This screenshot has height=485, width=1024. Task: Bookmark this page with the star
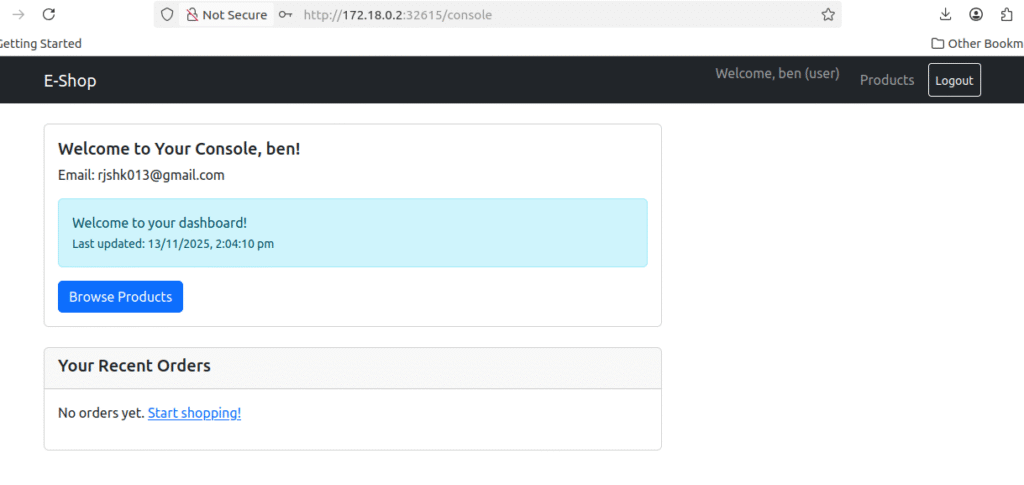pyautogui.click(x=828, y=15)
